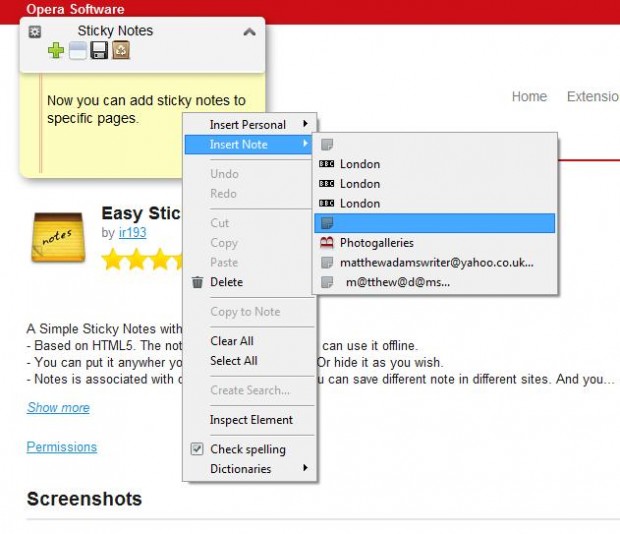
Task: Click the blank note window icon
Action: [x=78, y=51]
